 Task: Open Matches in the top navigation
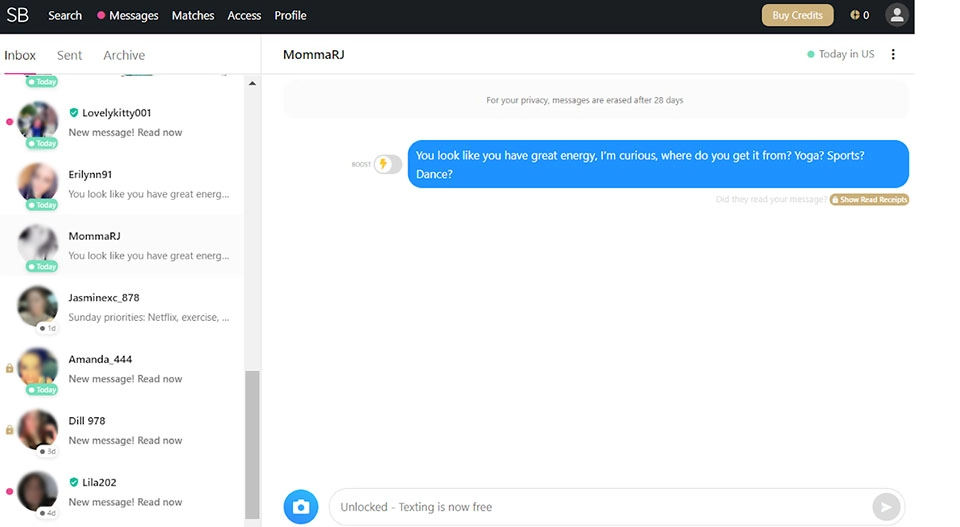click(x=193, y=15)
